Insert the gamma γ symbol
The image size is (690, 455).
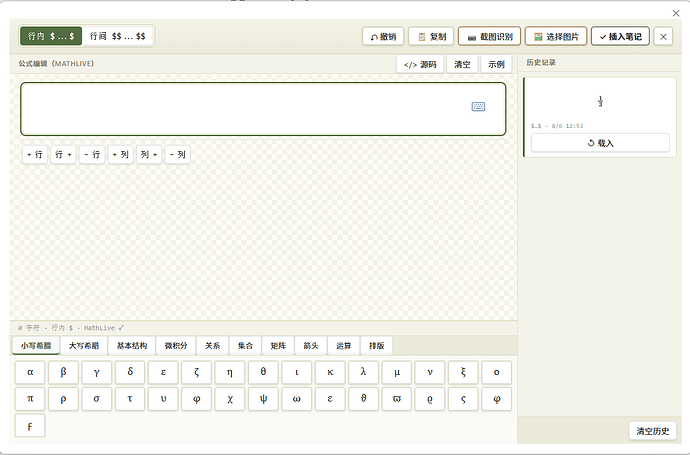97,372
